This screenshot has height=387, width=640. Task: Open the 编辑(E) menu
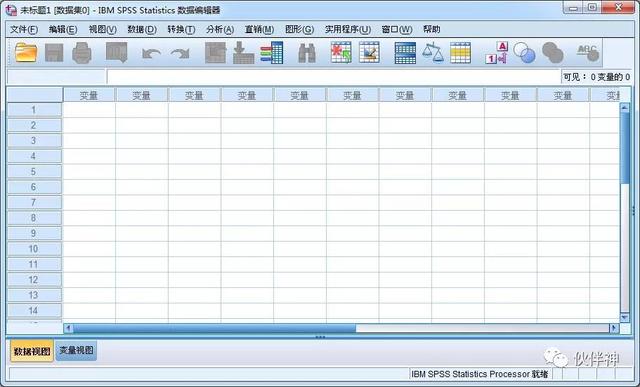(63, 29)
